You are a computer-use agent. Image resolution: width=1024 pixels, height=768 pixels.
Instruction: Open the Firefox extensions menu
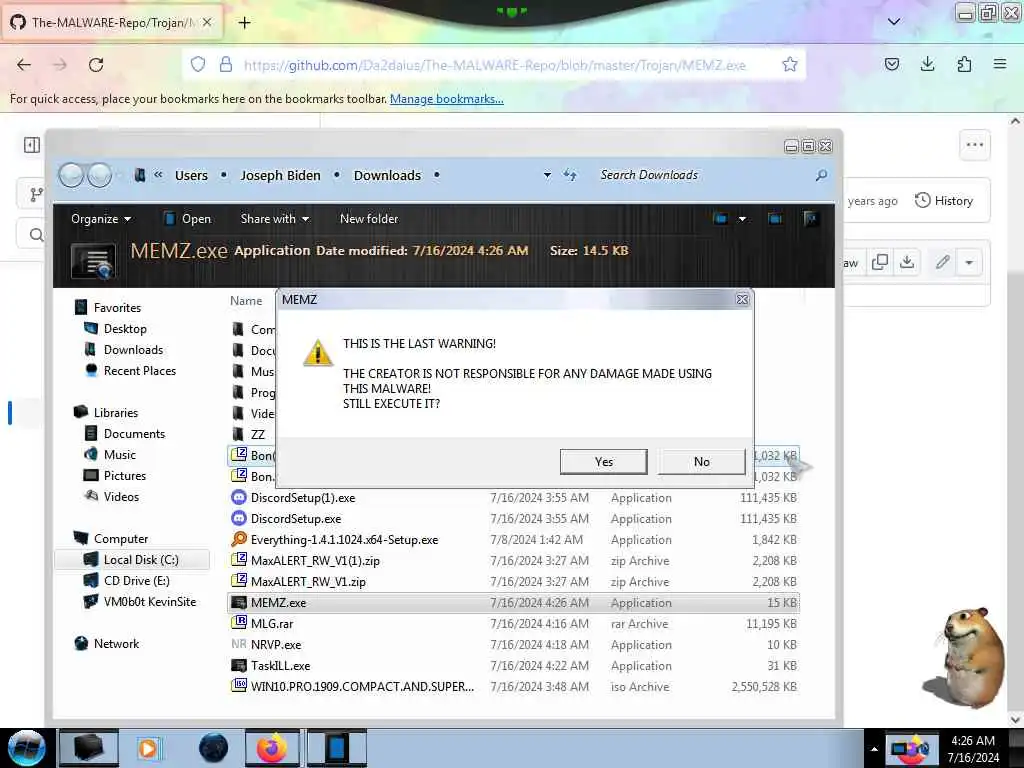tap(964, 64)
